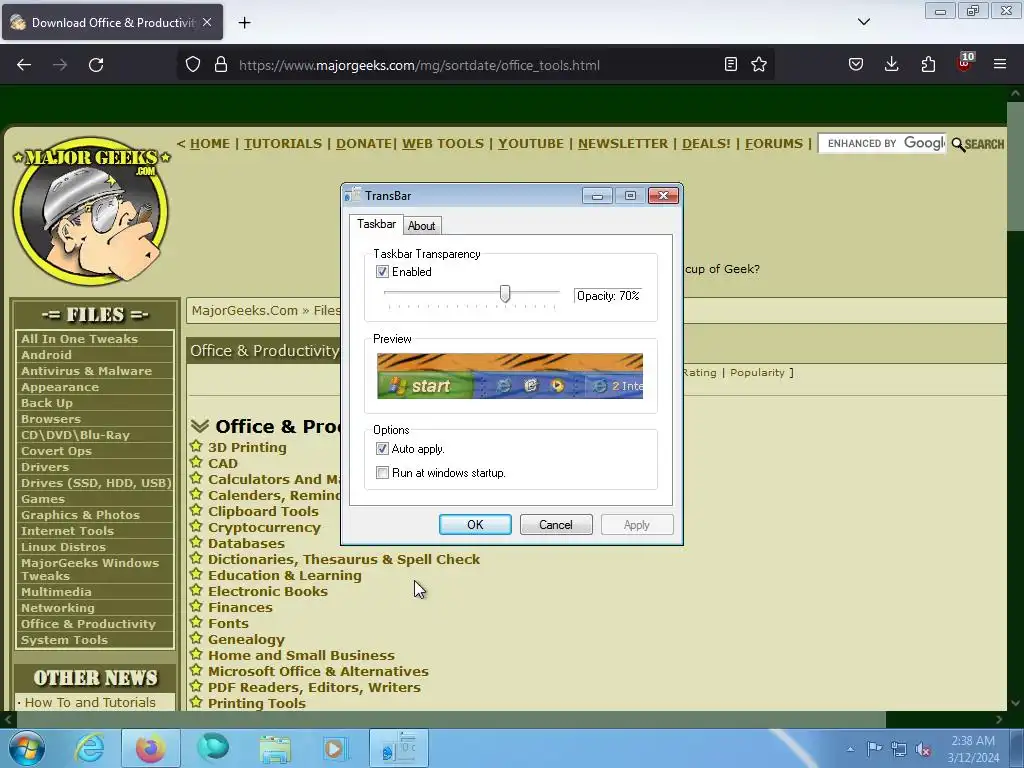Open the network tray icon
Screen dimensions: 1024x768
click(x=899, y=749)
